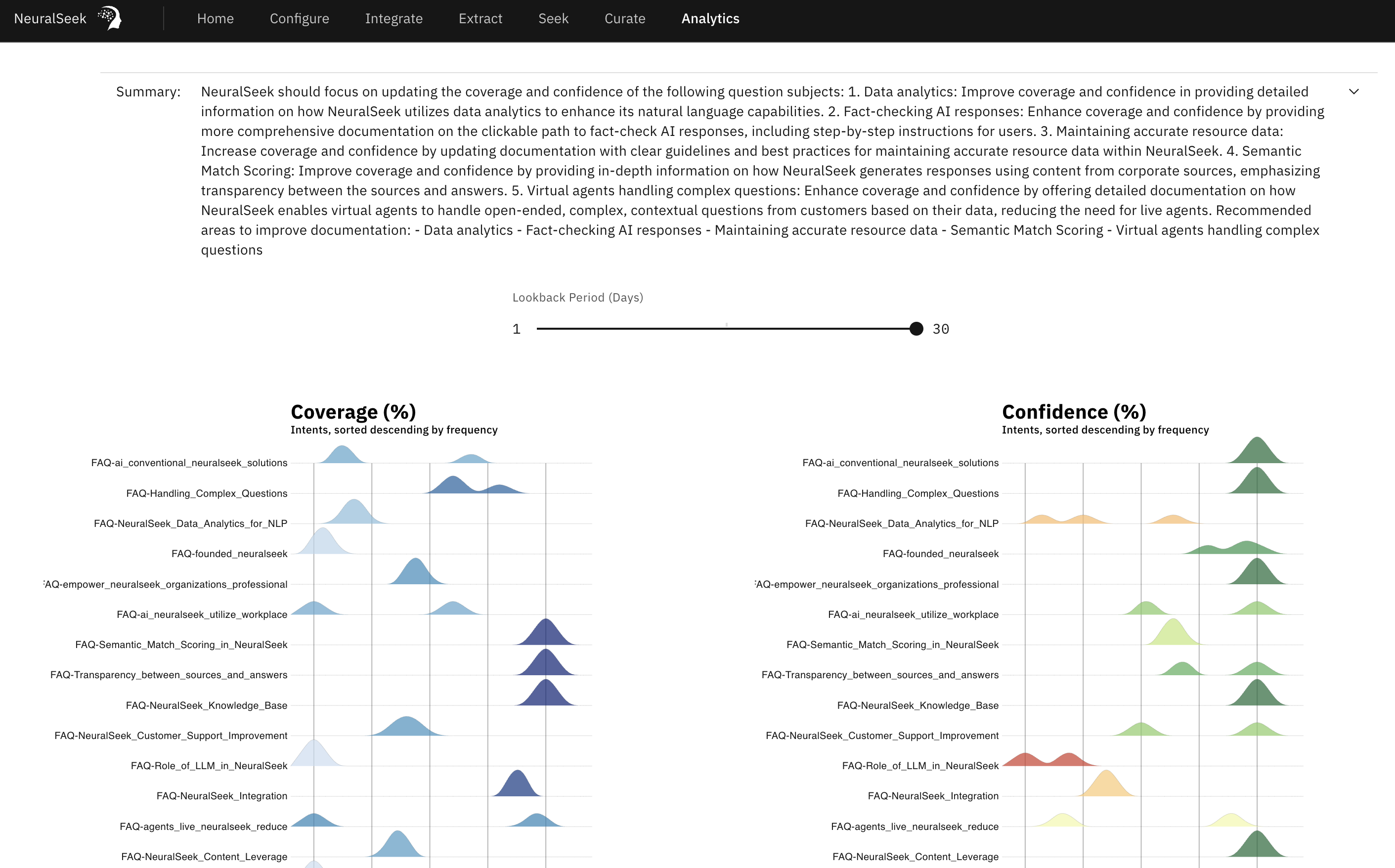Screen dimensions: 1395x868
Task: Select FAQ-founded_neuralseek label in Confidence chart
Action: coord(940,554)
